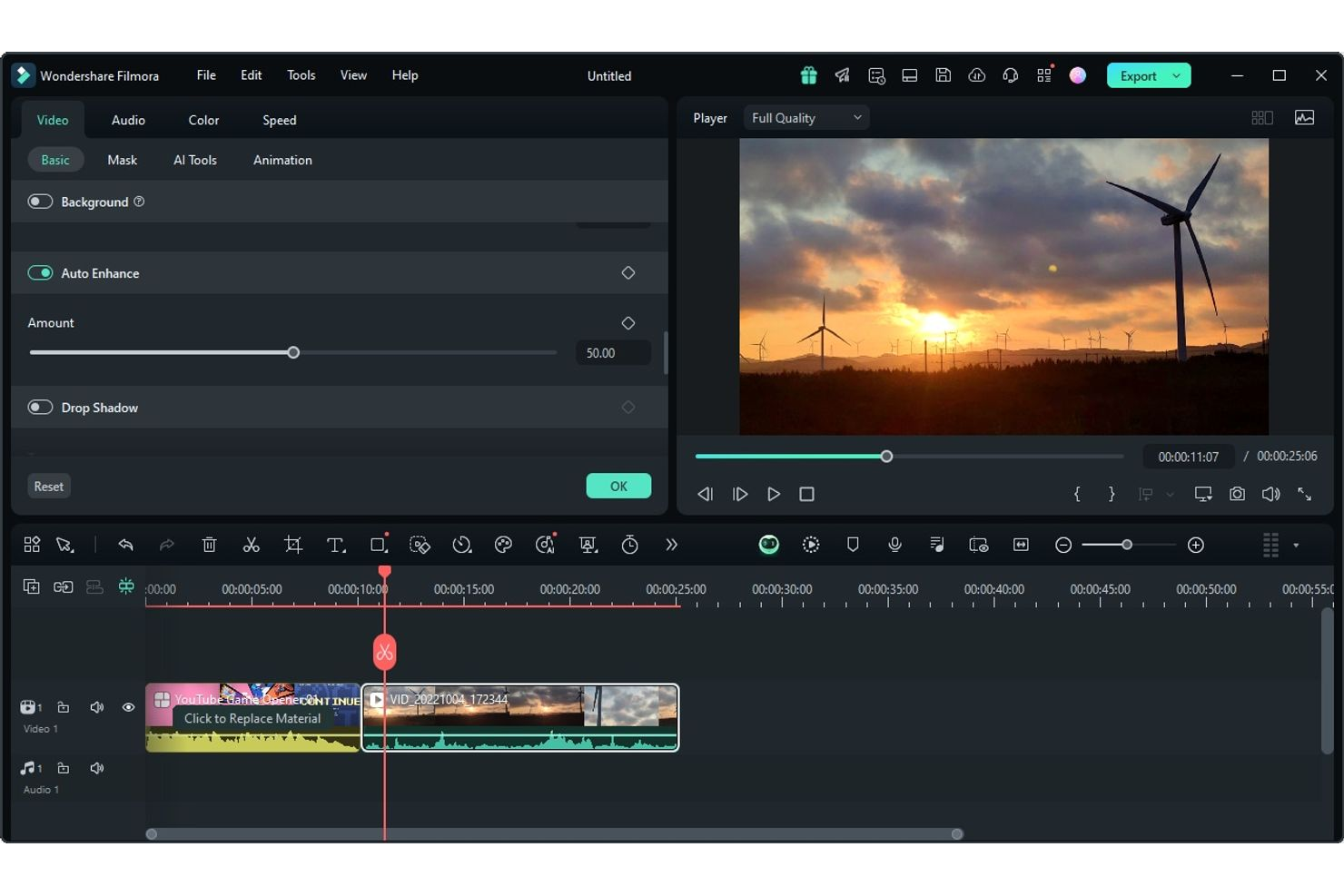Click the OK button to apply settings
The image size is (1344, 896).
coord(618,486)
